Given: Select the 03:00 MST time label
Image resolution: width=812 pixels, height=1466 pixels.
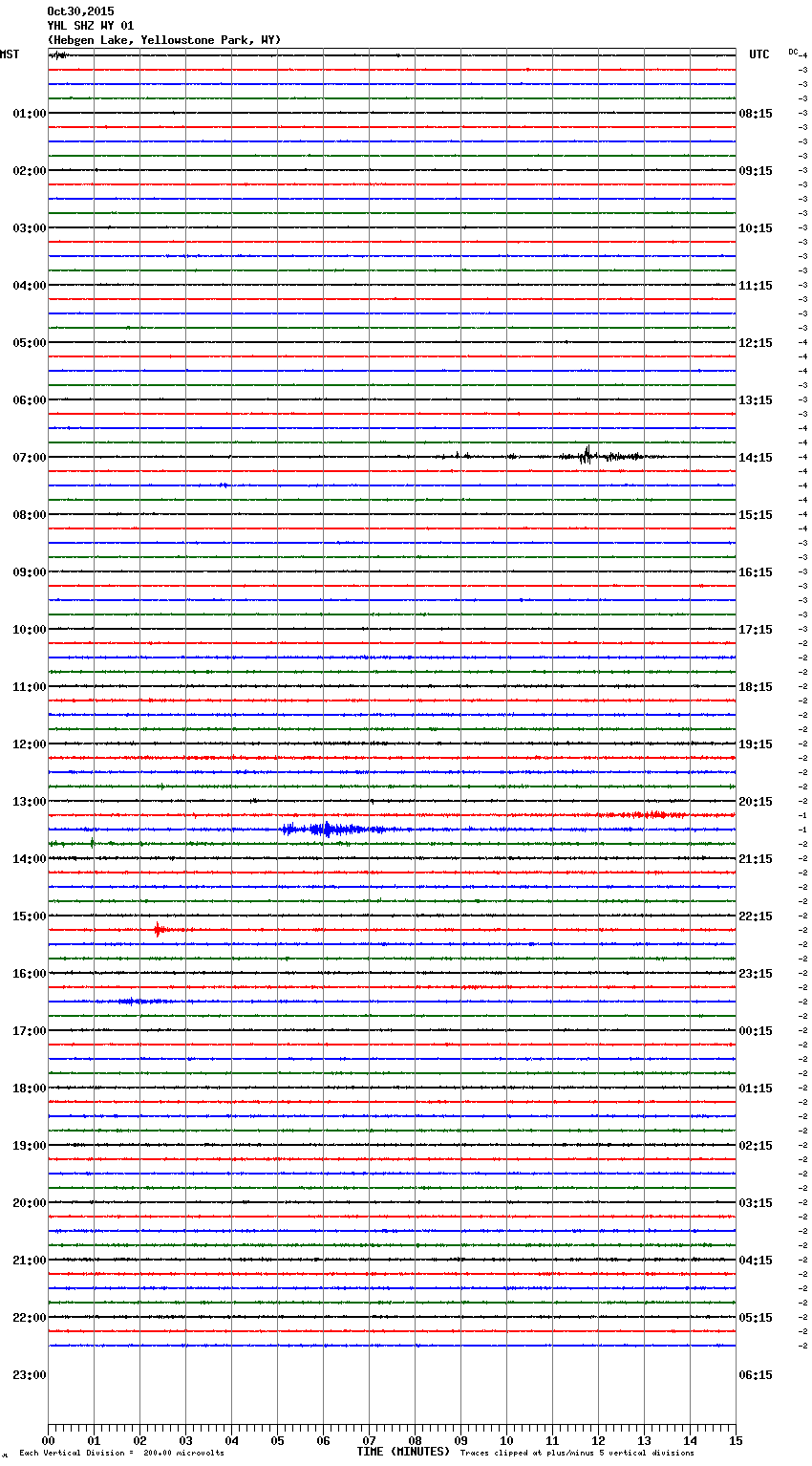Looking at the screenshot, I should click(x=30, y=228).
